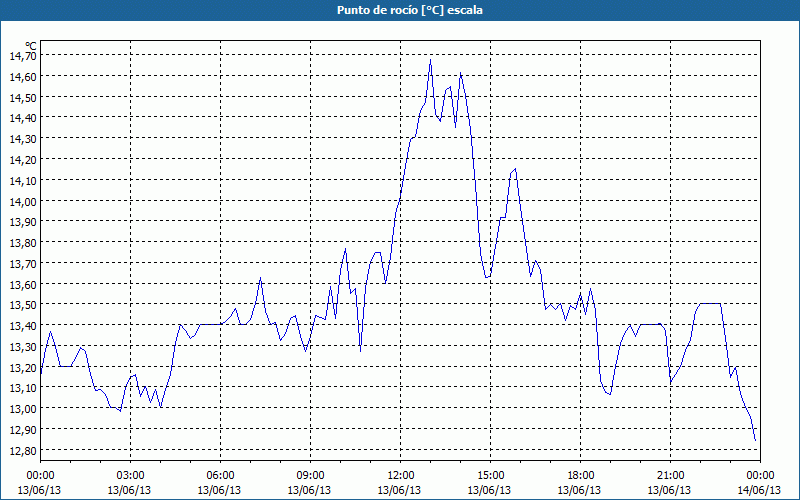
Task: Click the 12:00 time axis label
Action: coord(401,476)
